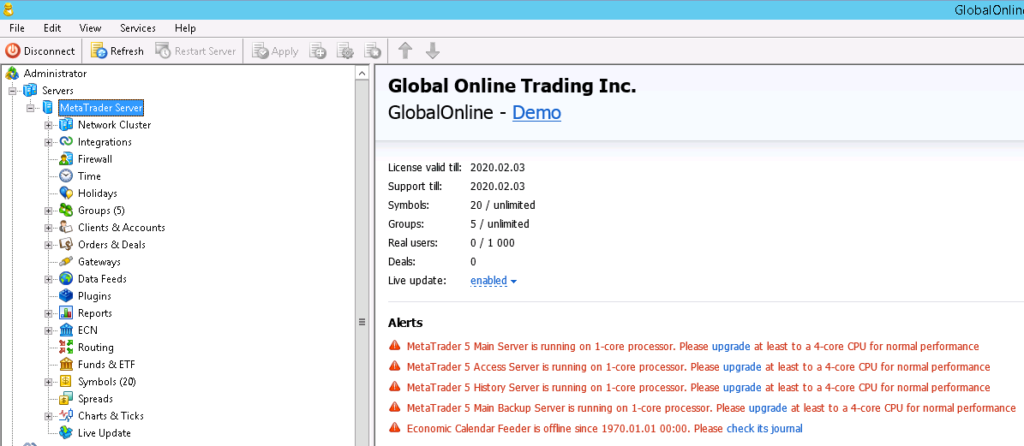Screen dimensions: 1024x446
Task: Open Firewall via its tree icon
Action: [x=66, y=159]
